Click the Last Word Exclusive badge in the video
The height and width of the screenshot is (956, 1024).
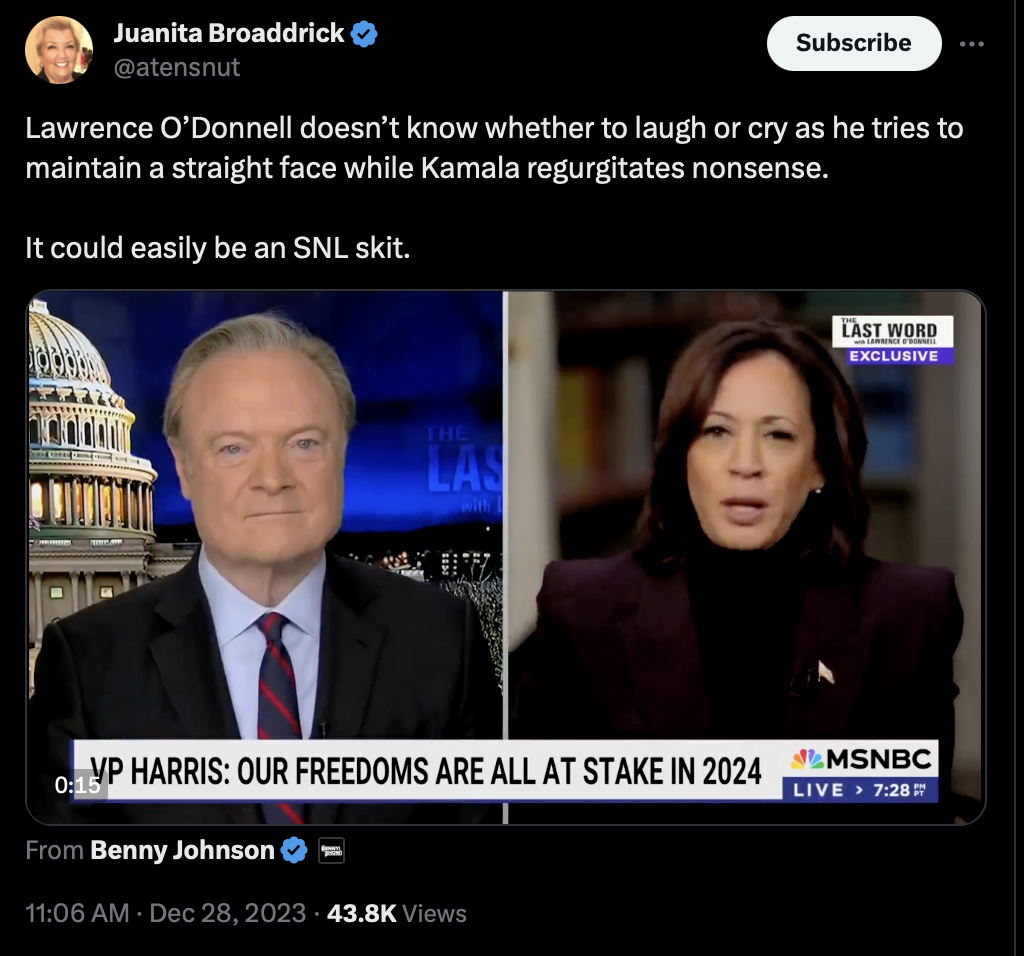coord(893,340)
